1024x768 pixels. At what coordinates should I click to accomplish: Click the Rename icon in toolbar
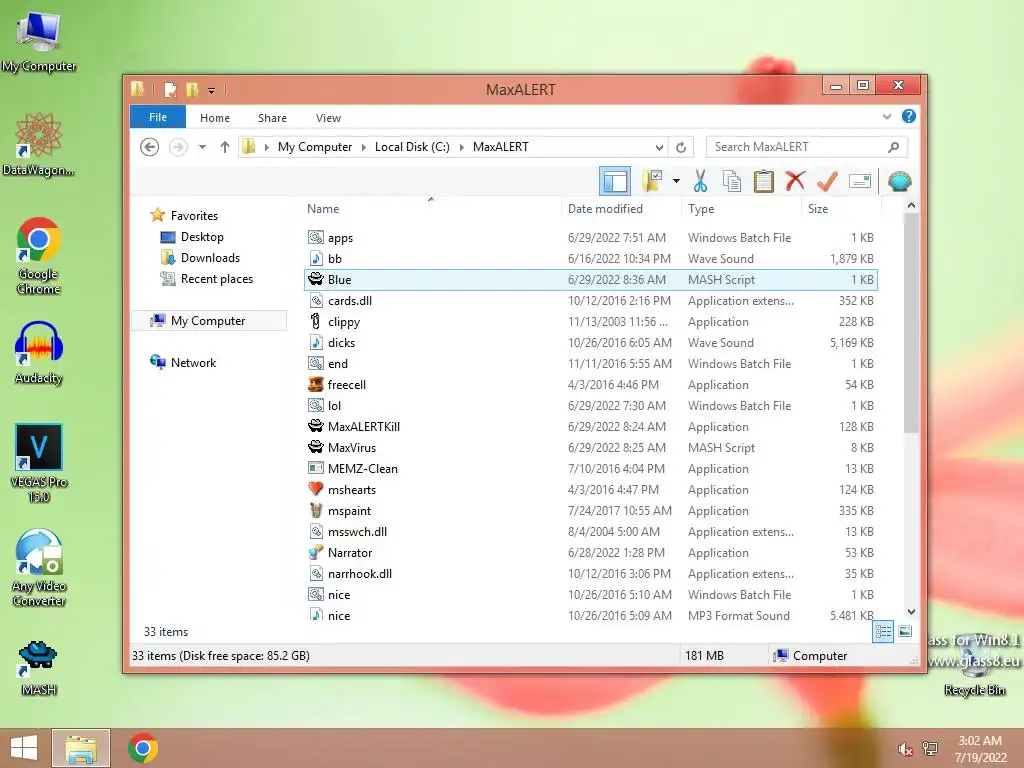coord(860,181)
